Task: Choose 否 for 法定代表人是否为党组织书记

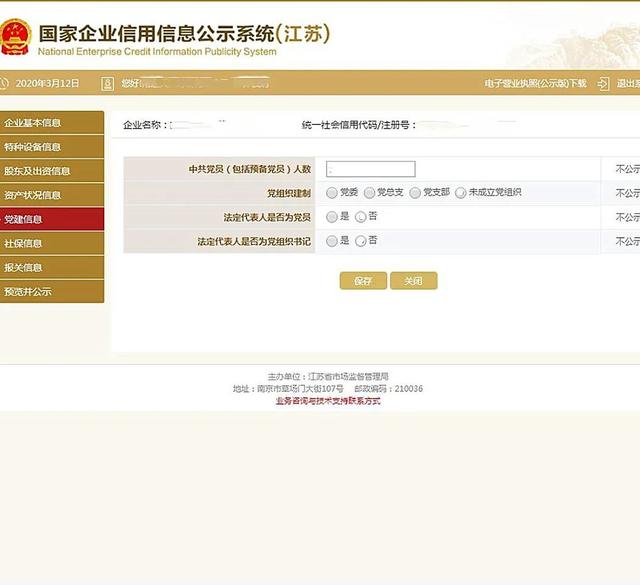Action: (360, 241)
